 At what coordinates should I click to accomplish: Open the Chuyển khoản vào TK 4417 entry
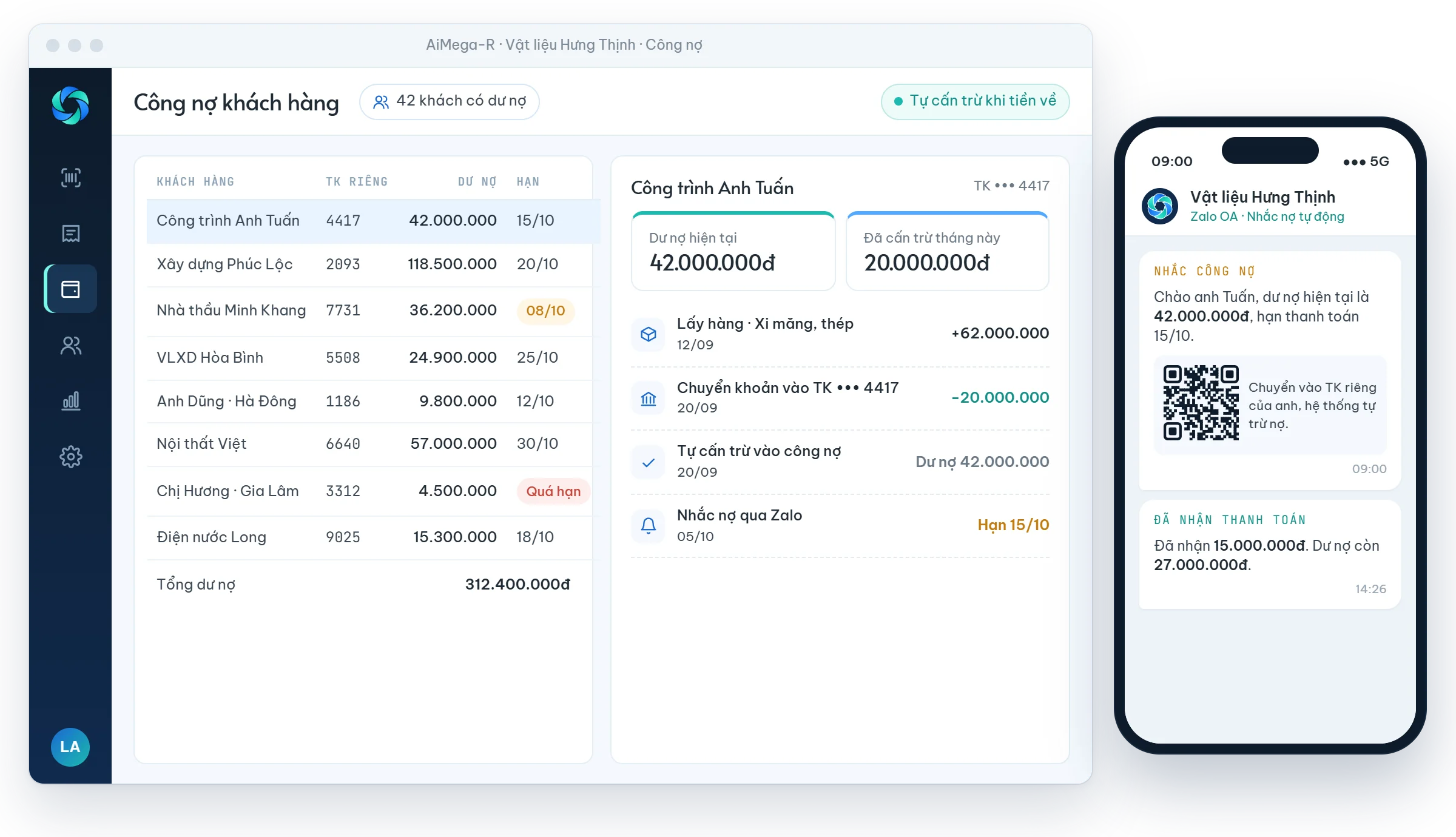[840, 398]
